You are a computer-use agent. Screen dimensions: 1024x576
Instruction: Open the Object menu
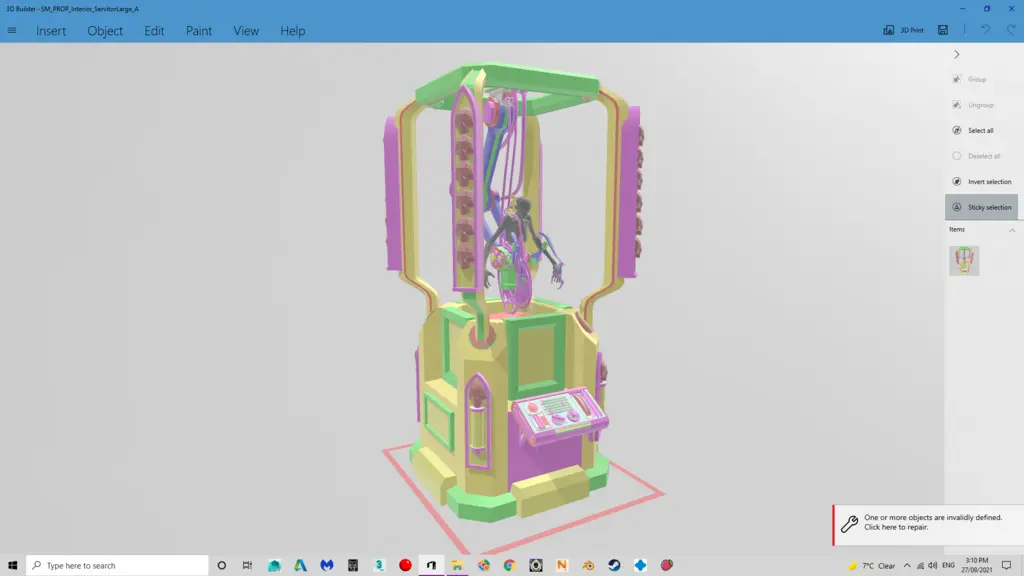click(x=105, y=31)
